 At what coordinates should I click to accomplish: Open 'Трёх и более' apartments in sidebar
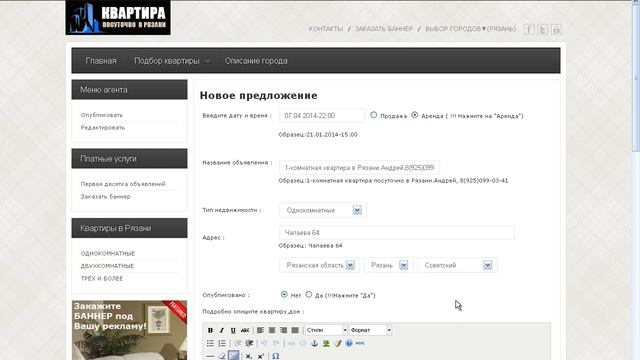click(102, 279)
